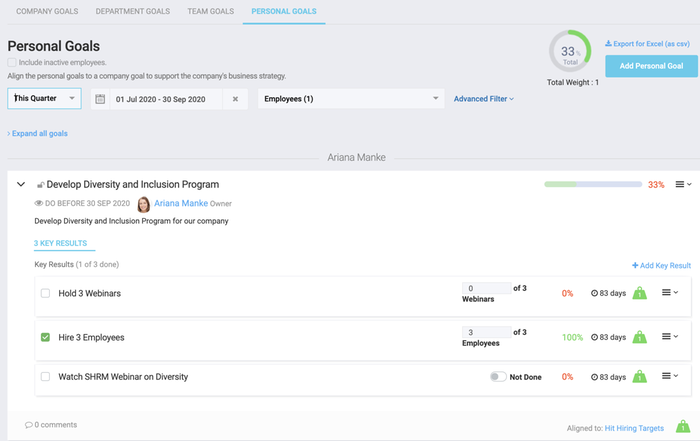Collapse the Develop Diversity goal chevron

[21, 184]
